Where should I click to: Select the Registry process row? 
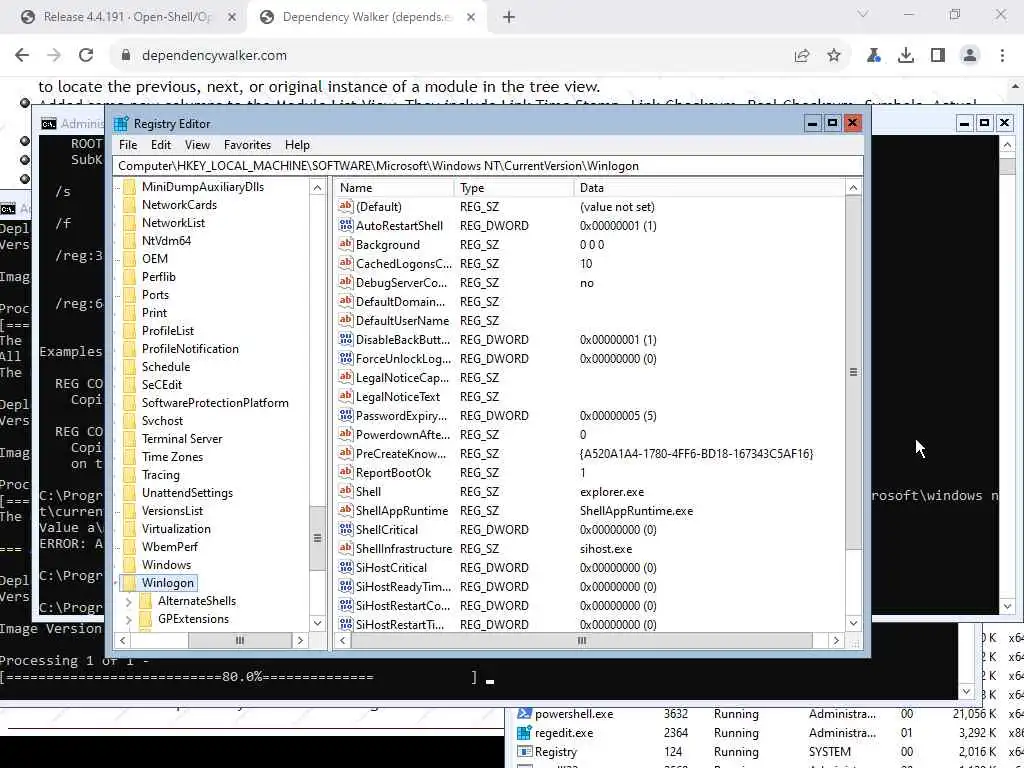tap(764, 752)
